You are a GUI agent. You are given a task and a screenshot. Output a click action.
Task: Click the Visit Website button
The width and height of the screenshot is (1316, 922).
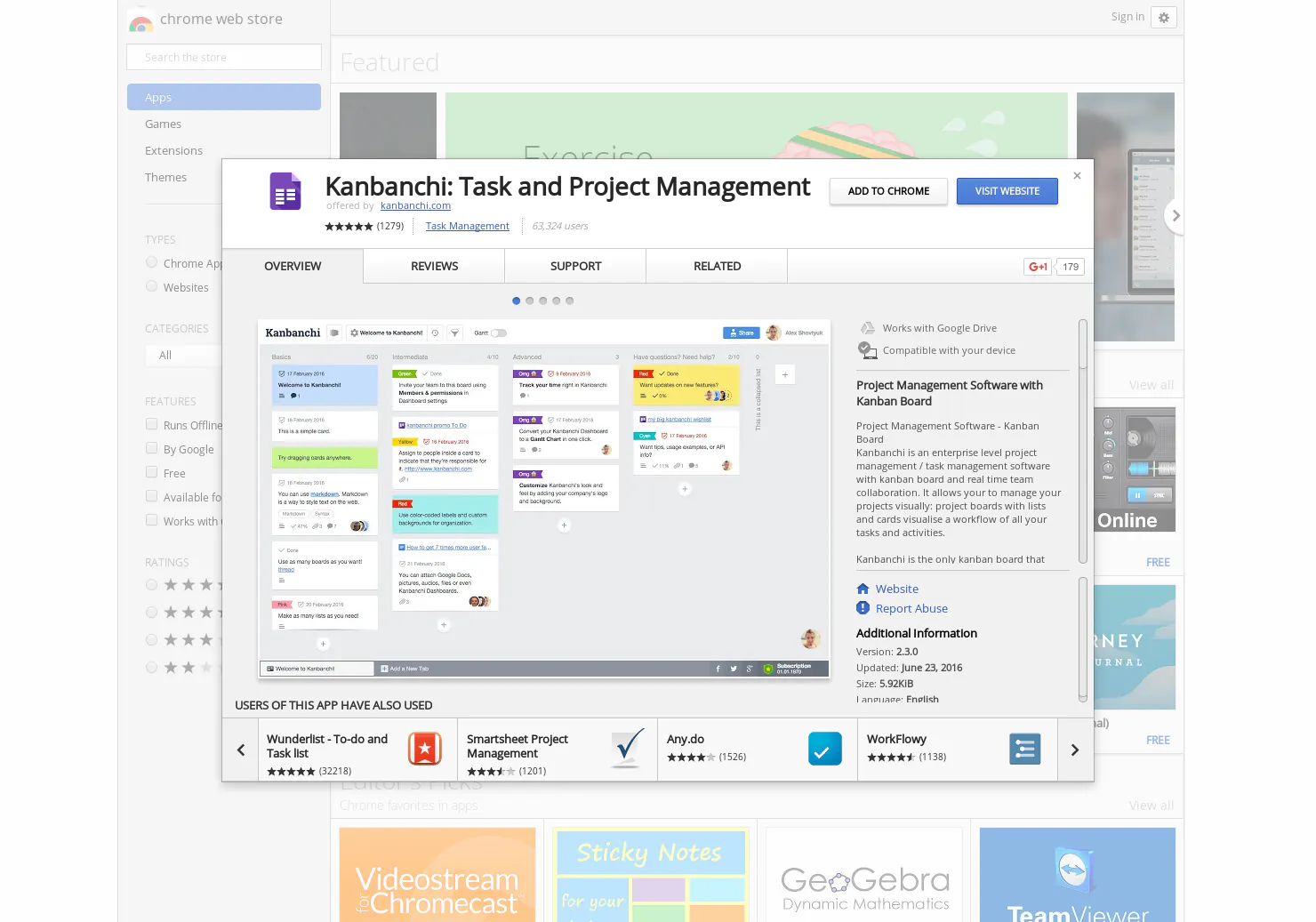1007,191
